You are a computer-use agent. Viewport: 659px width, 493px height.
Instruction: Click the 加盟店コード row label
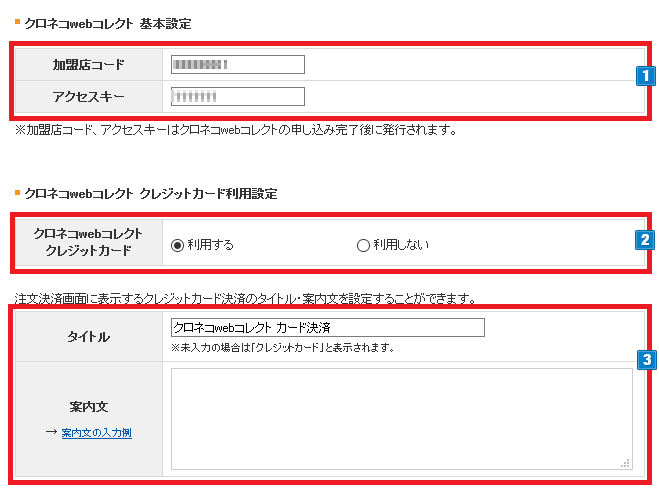point(89,65)
